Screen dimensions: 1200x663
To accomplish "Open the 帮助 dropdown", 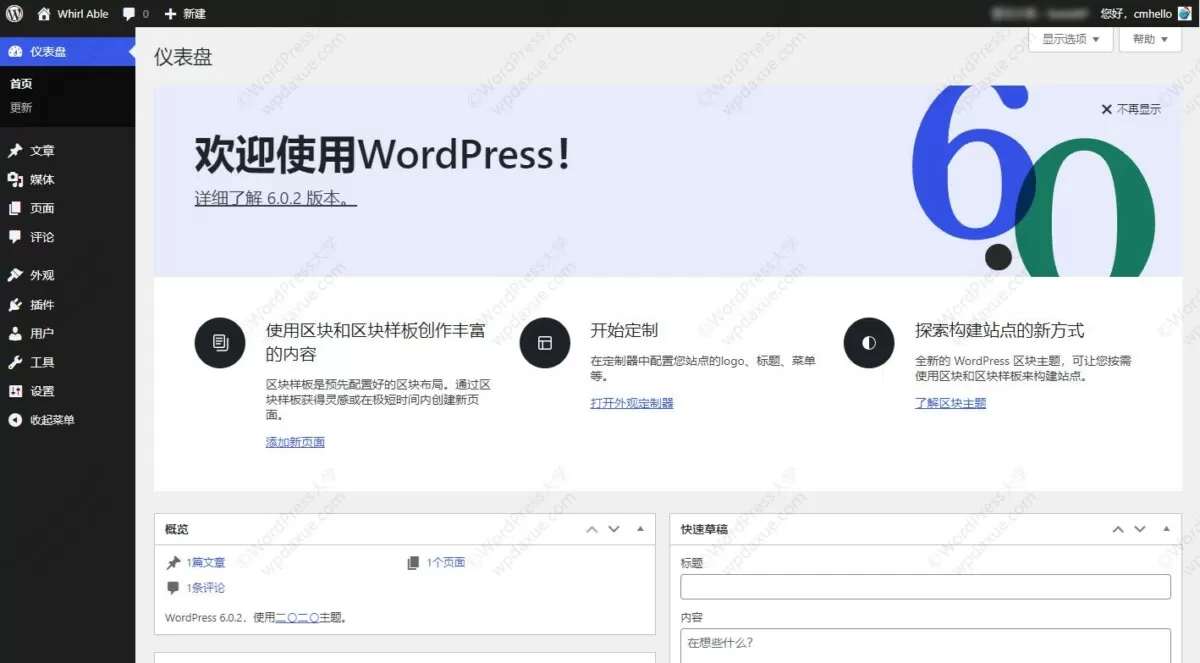I will click(x=1148, y=39).
